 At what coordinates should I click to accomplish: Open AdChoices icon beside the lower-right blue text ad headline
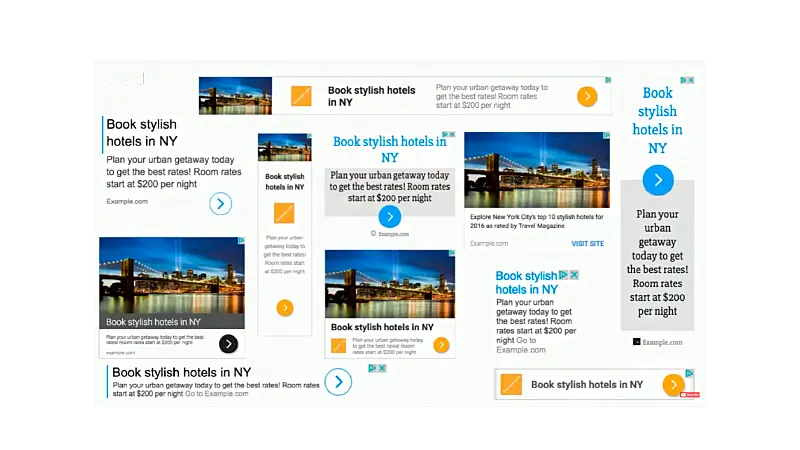[563, 275]
